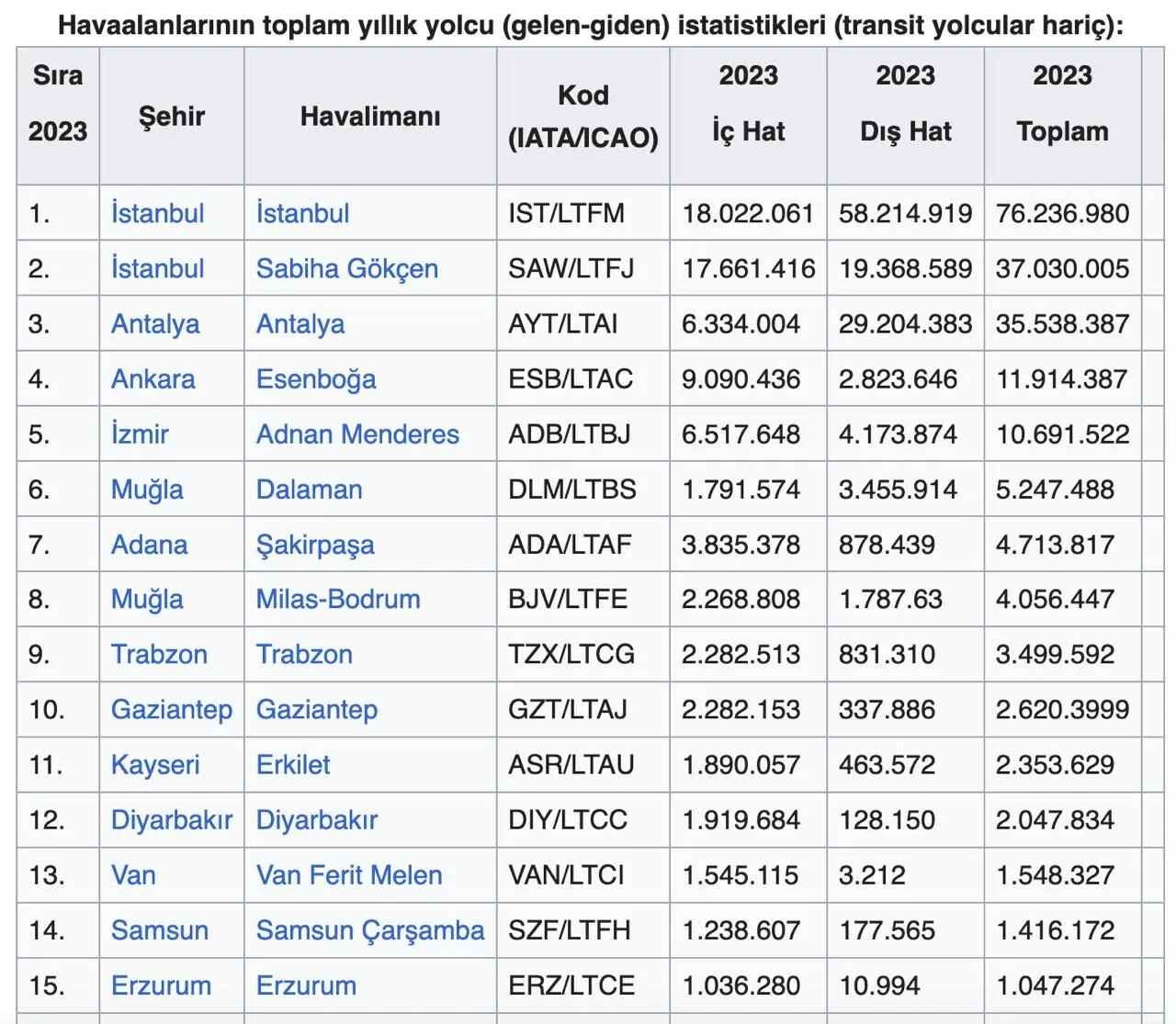This screenshot has height=1024, width=1176.
Task: Select the GZT/LTAJ code cell
Action: point(583,709)
